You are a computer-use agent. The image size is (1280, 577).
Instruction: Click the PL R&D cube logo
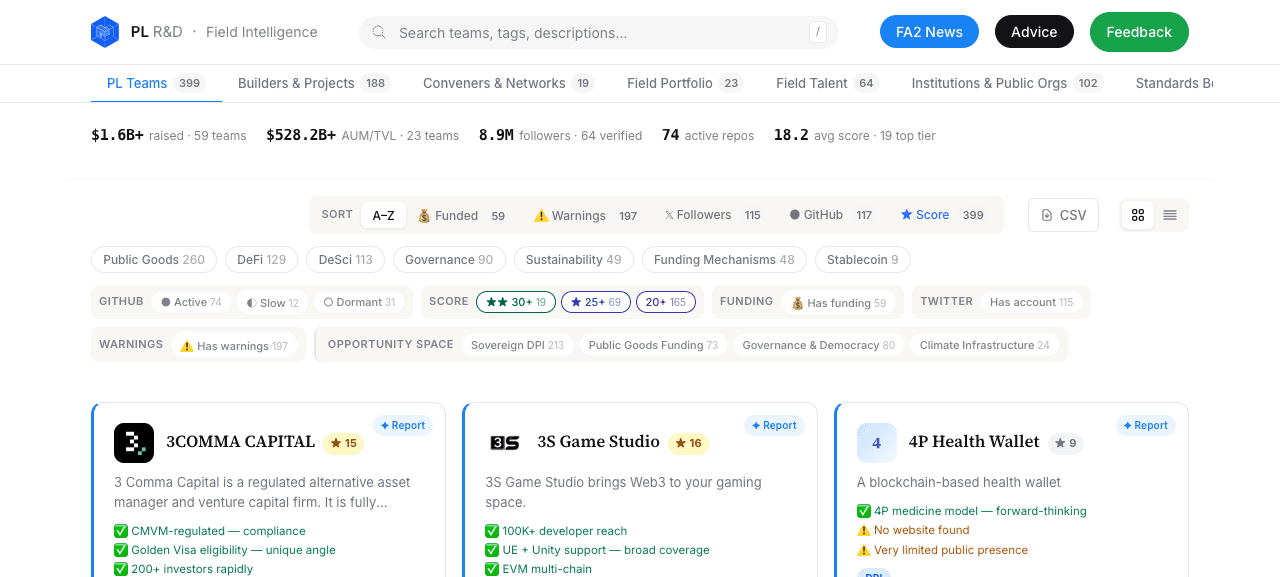(x=105, y=32)
